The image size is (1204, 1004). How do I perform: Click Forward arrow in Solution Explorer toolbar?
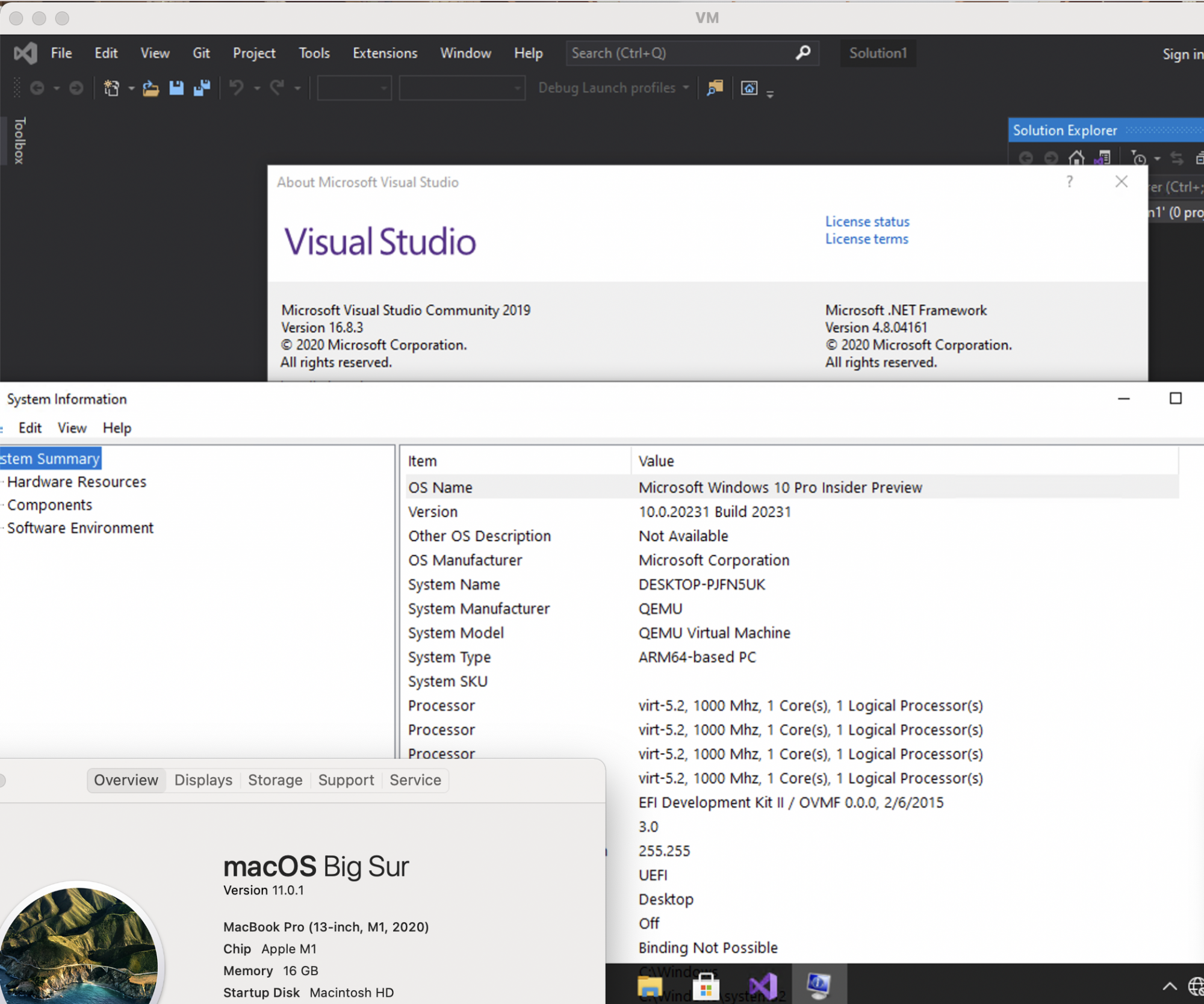(x=1051, y=158)
